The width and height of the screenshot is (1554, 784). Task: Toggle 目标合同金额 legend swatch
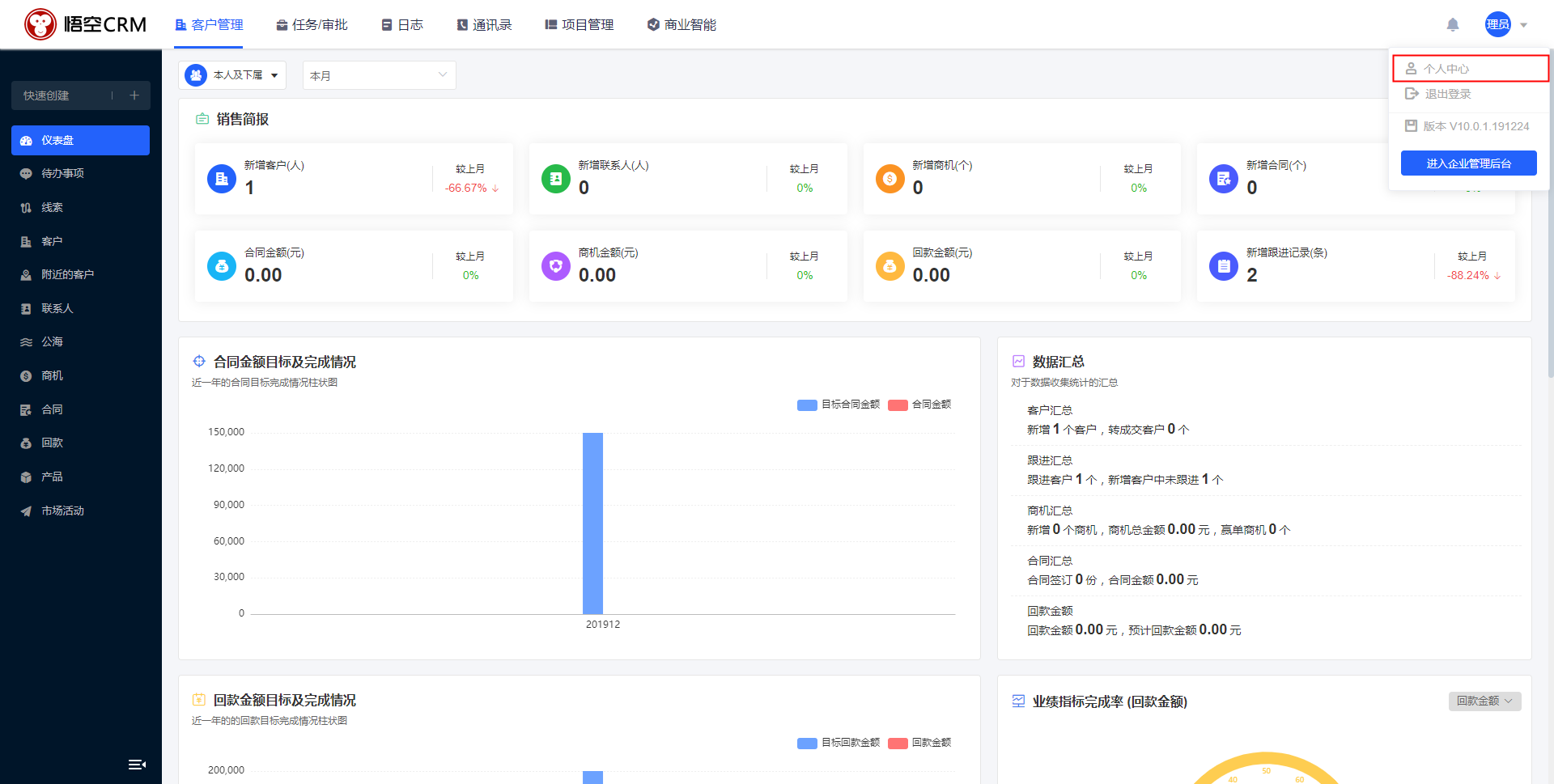coord(807,405)
